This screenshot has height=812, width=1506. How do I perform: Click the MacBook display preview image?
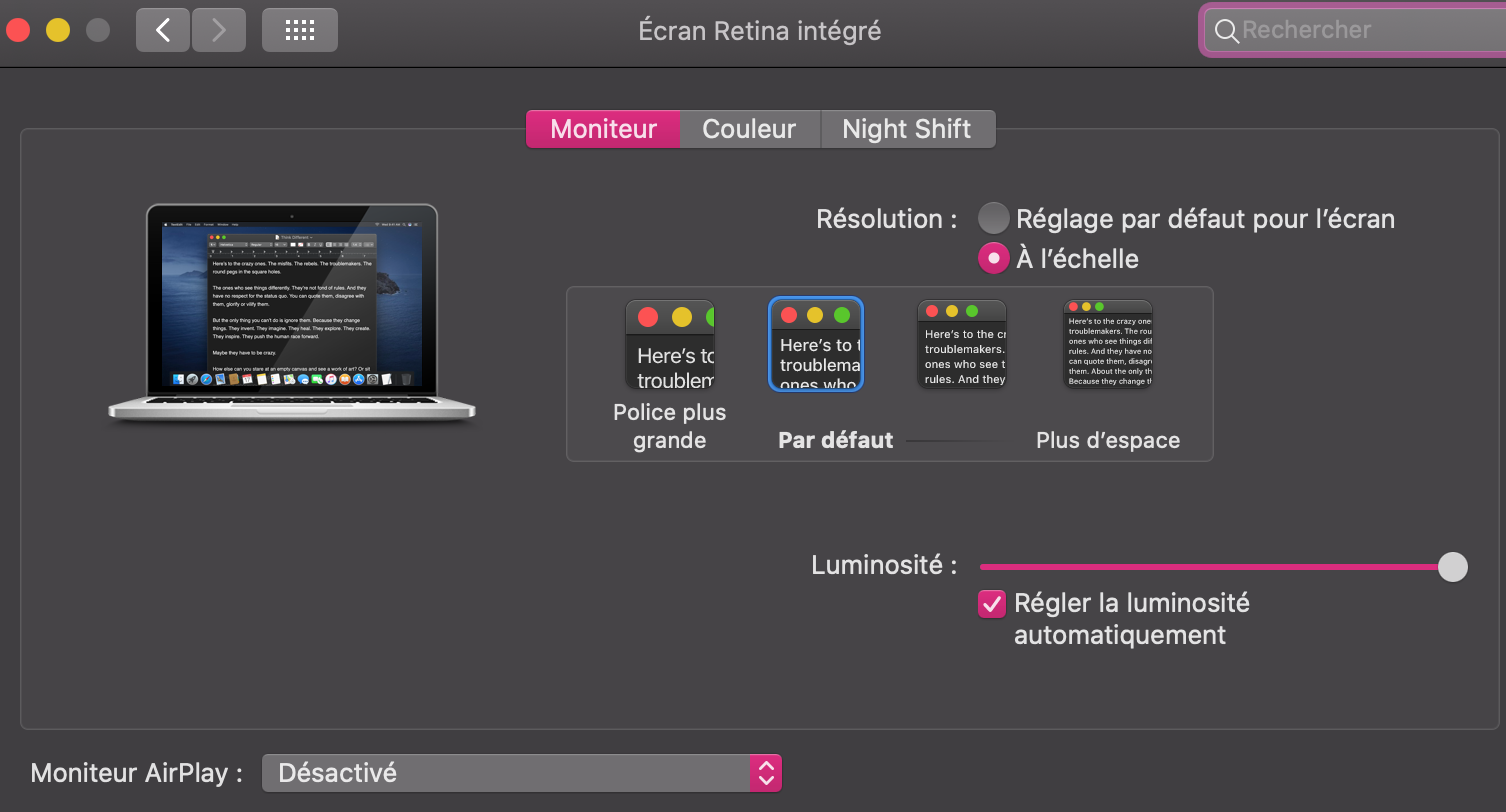click(x=292, y=310)
